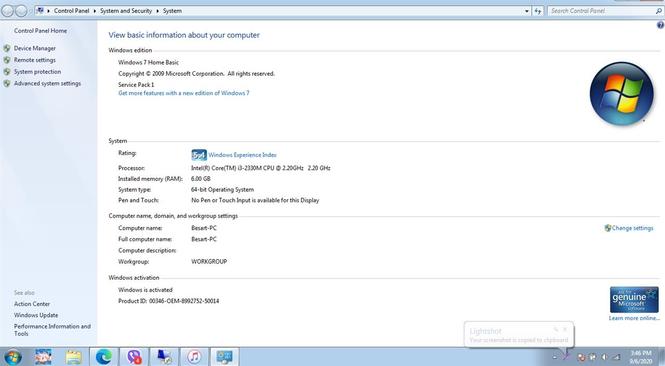Open Remote settings link
This screenshot has width=665, height=366.
click(35, 60)
